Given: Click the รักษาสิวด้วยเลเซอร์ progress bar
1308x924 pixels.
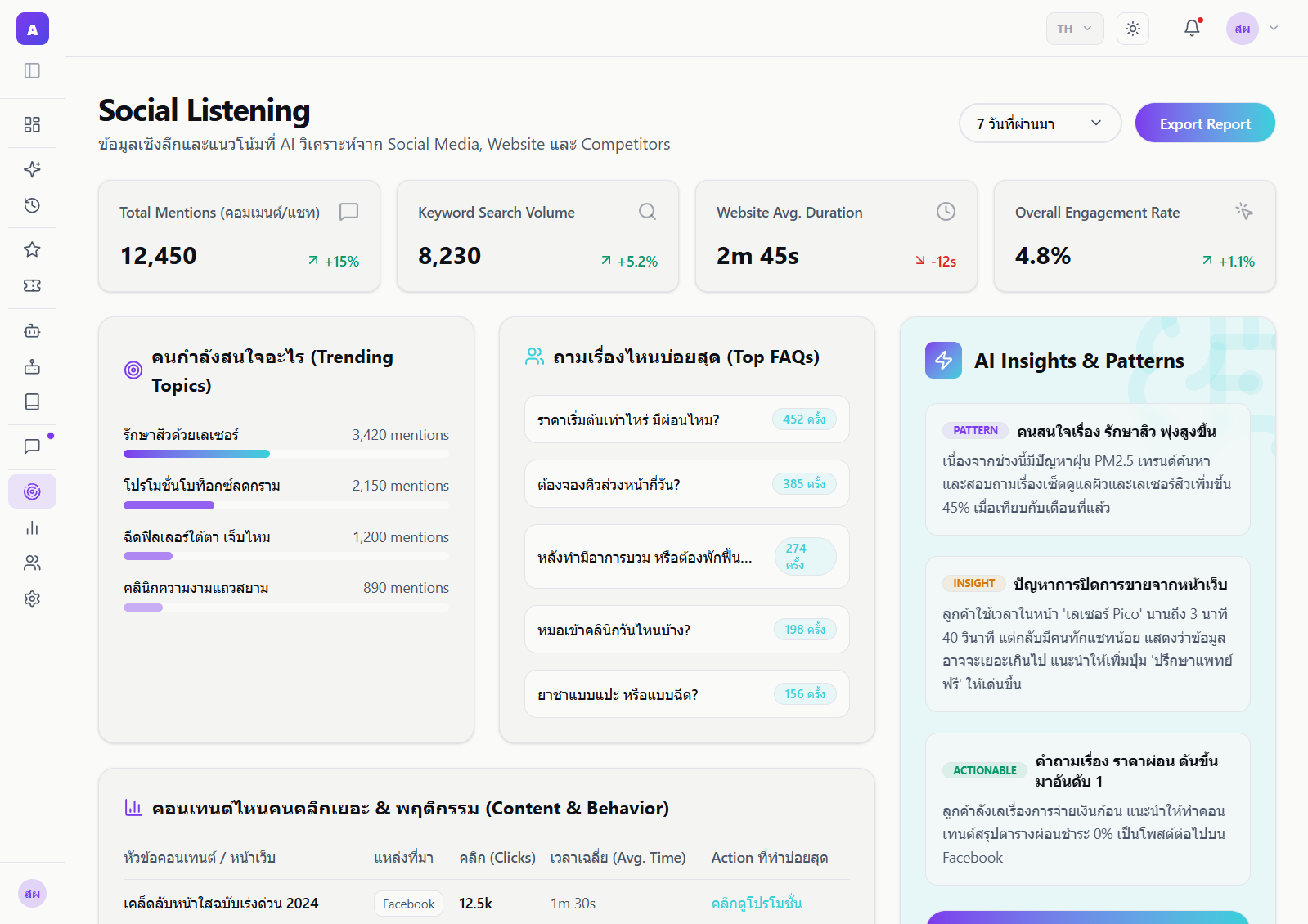Looking at the screenshot, I should (286, 454).
